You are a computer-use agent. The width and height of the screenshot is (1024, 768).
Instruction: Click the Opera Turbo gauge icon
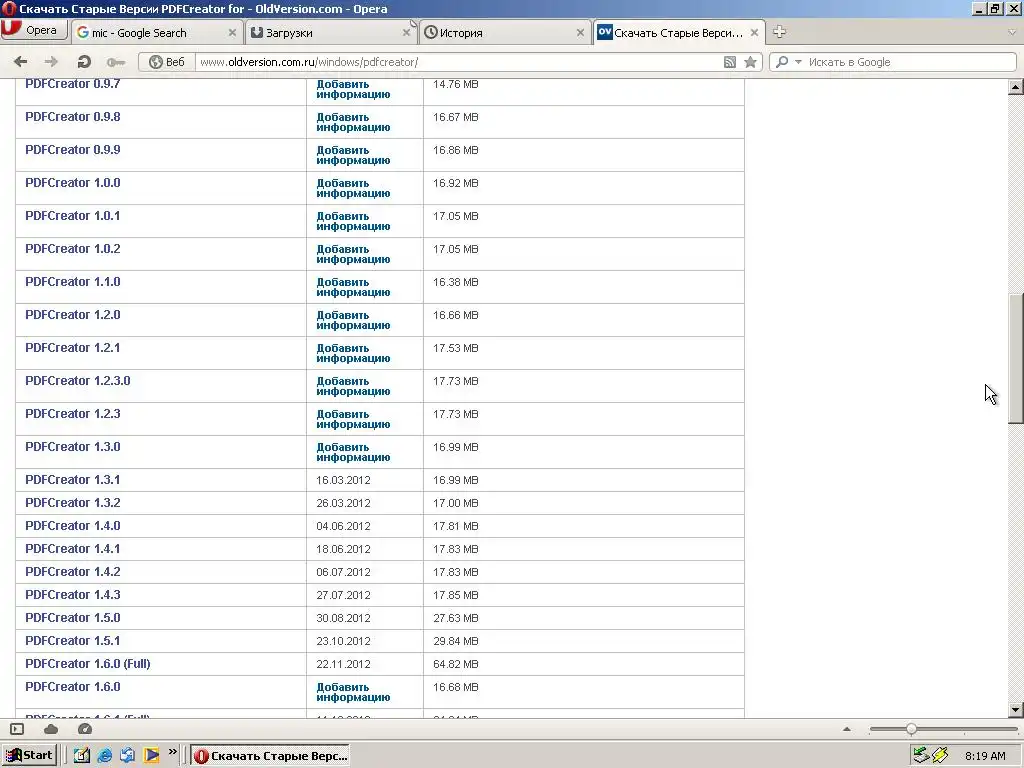click(85, 729)
